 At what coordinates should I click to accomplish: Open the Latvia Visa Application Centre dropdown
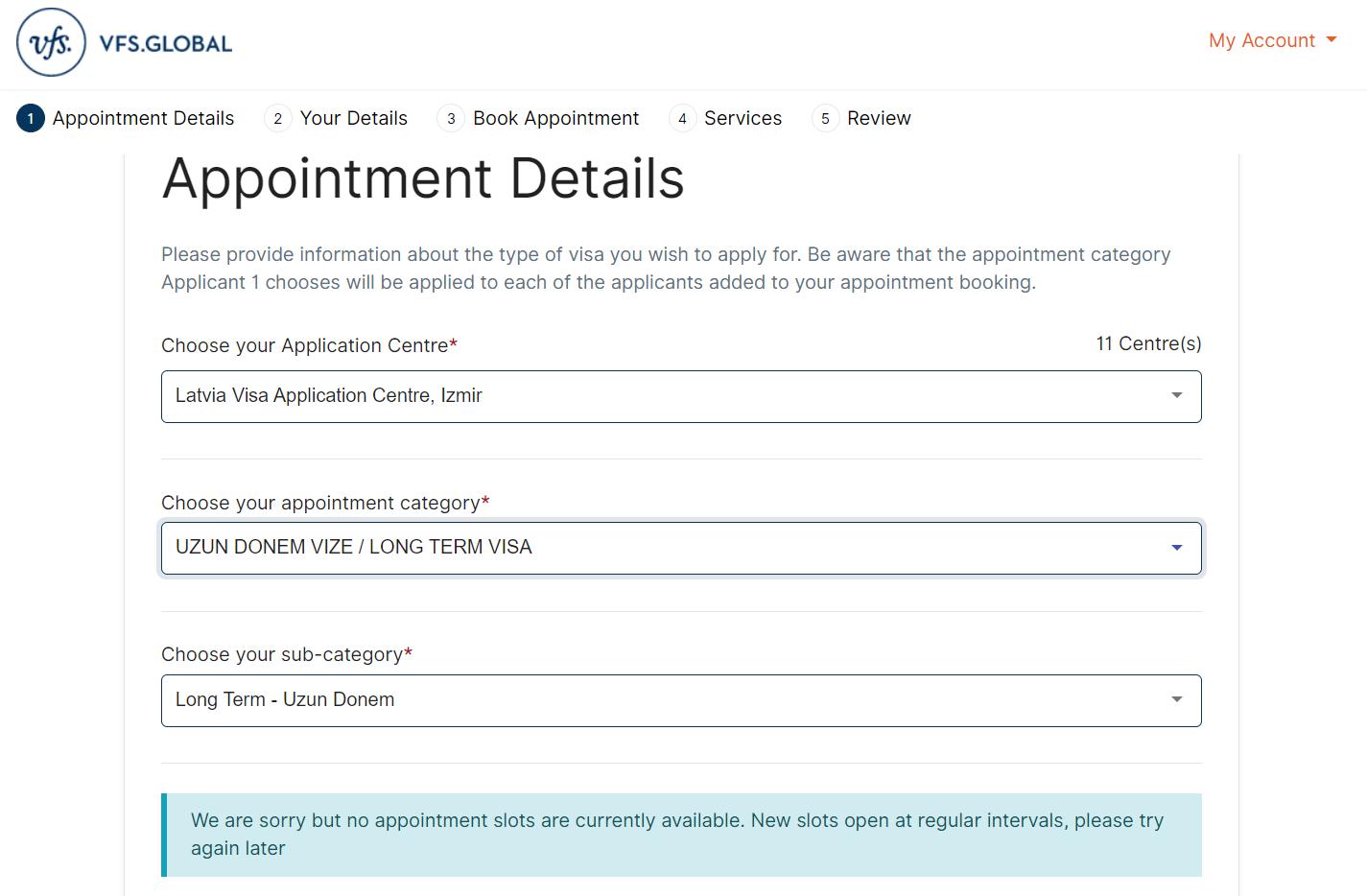[x=662, y=396]
